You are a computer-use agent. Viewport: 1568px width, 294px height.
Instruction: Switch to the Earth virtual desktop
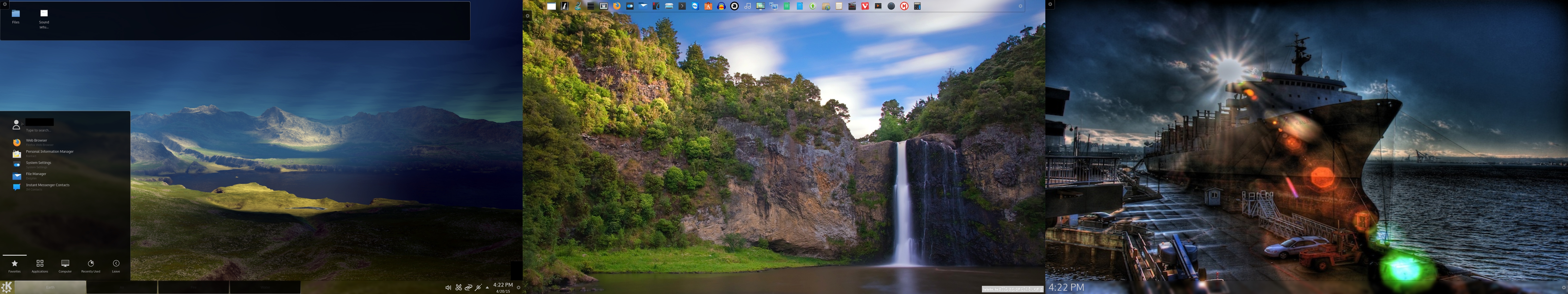(51, 287)
